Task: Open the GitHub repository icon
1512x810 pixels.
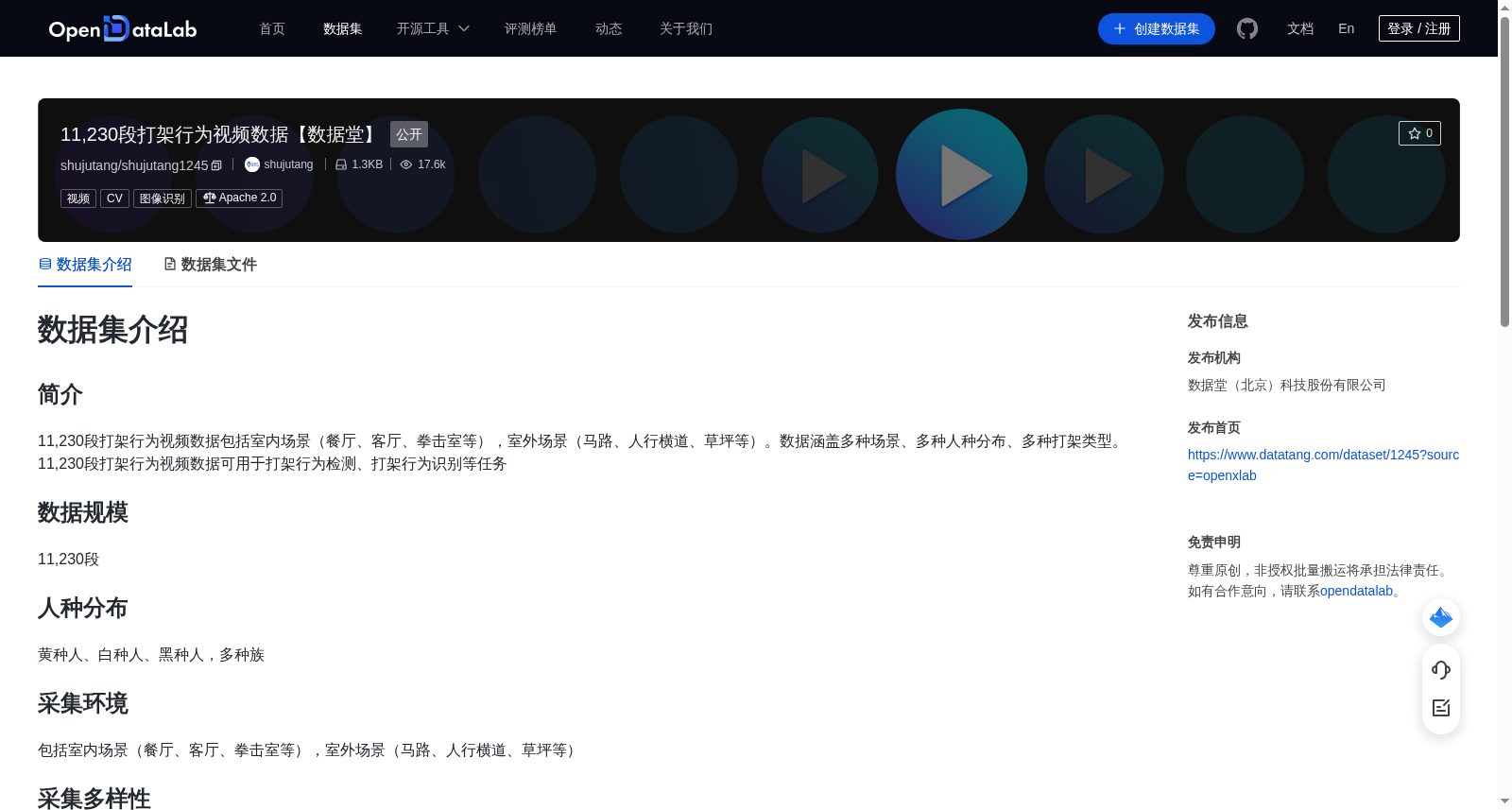Action: 1247,28
